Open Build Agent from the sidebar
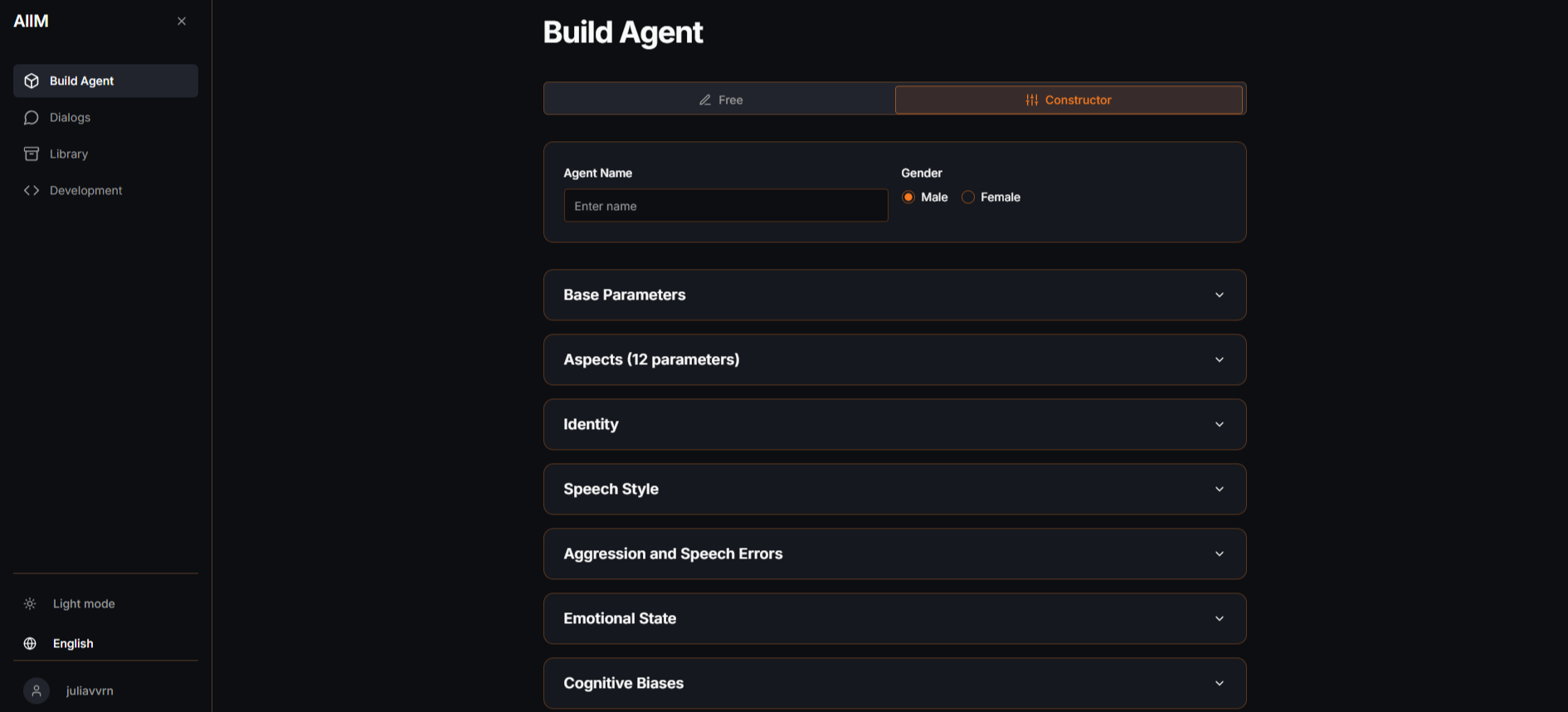1568x712 pixels. 105,80
